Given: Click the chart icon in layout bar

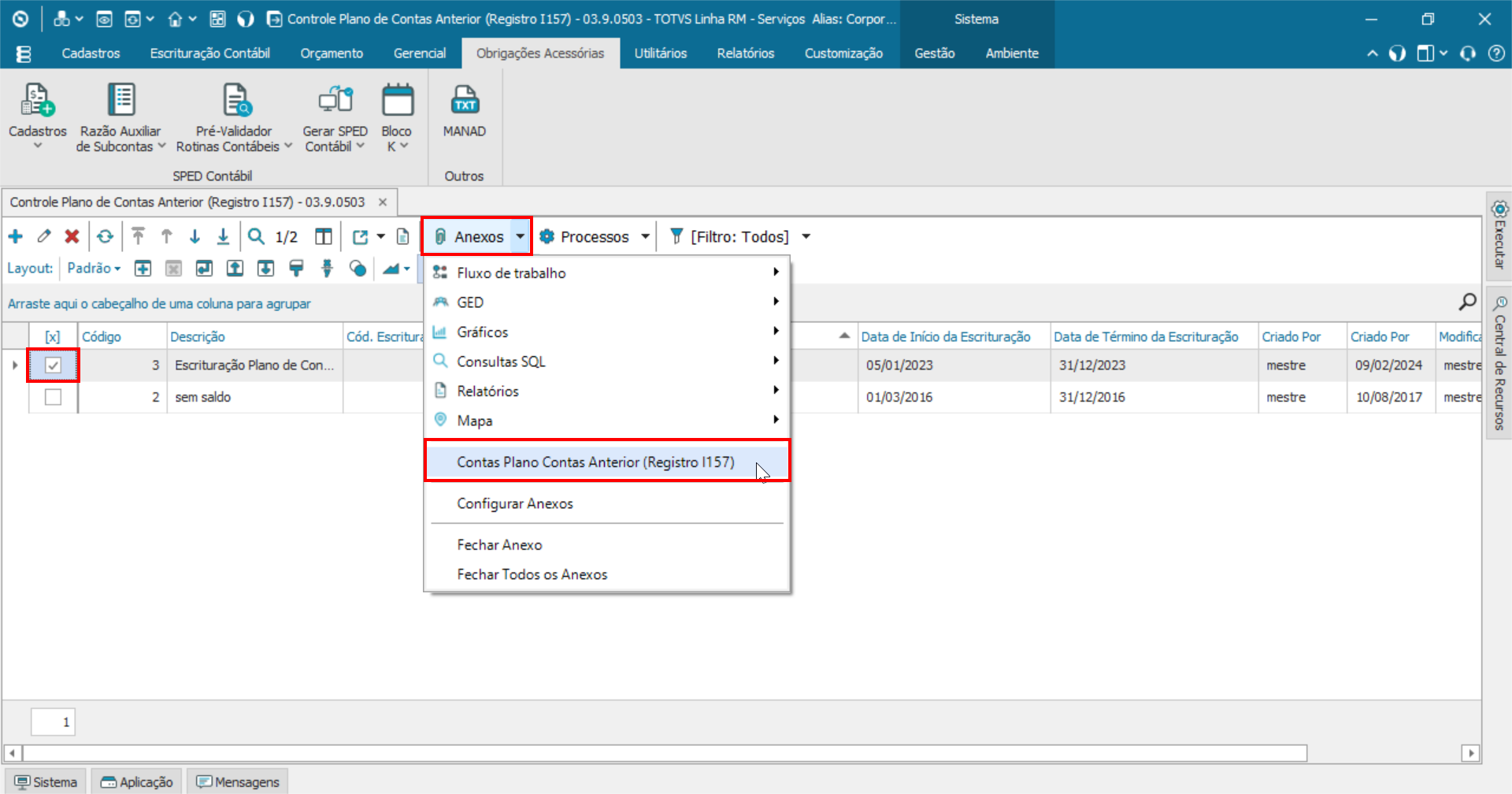Looking at the screenshot, I should pyautogui.click(x=391, y=269).
